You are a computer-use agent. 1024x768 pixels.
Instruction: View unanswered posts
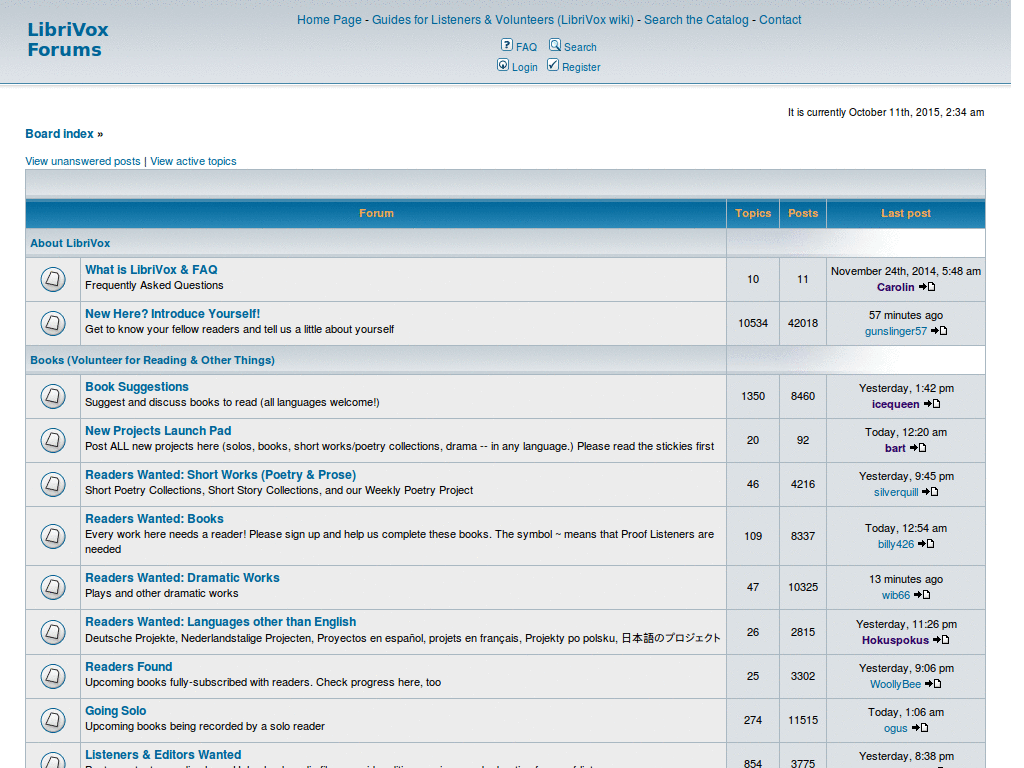[x=83, y=161]
